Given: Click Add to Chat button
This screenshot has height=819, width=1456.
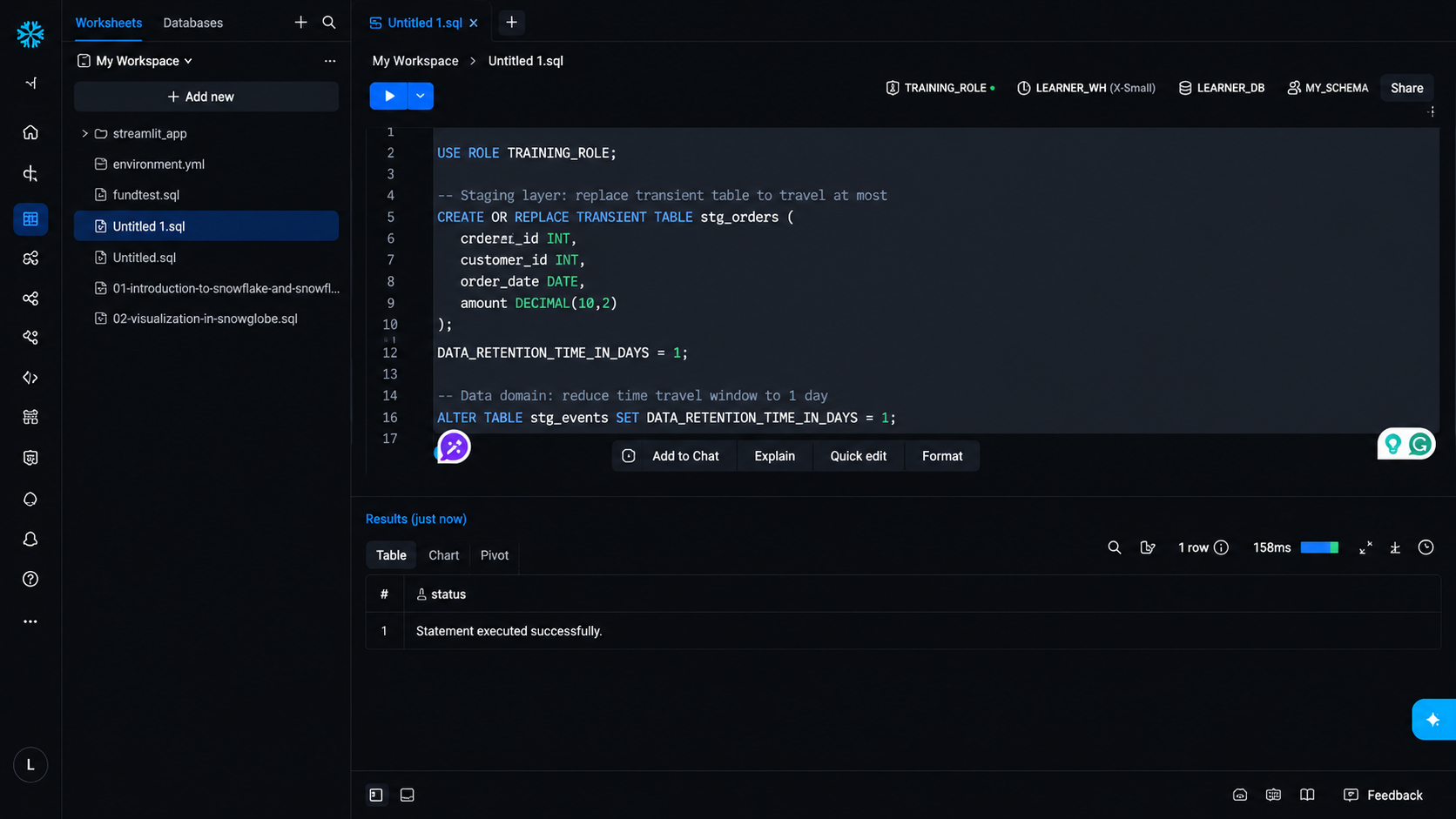Looking at the screenshot, I should pos(673,456).
